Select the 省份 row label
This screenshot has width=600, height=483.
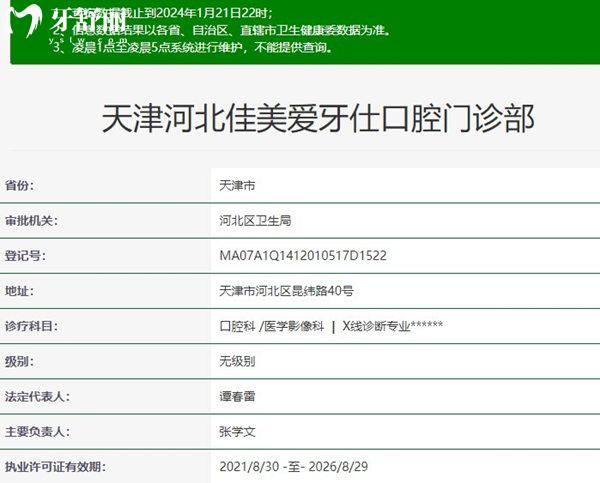[20, 186]
